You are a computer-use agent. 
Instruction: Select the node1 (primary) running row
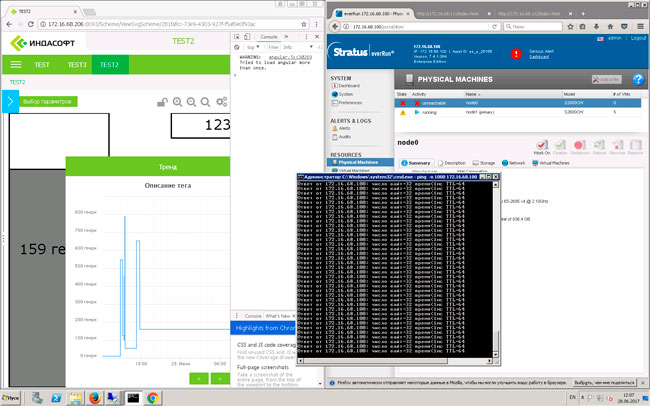(518, 112)
